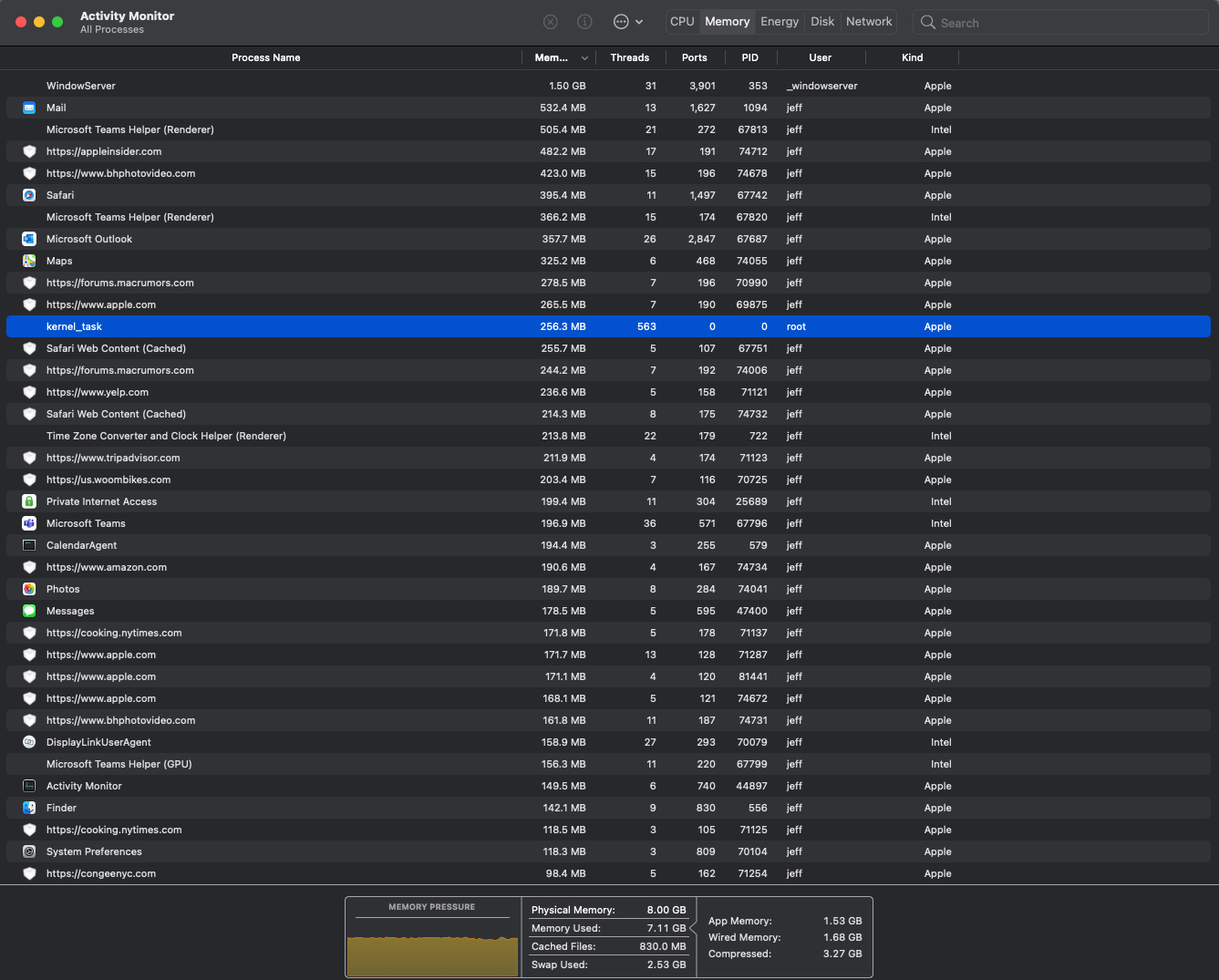Switch to the Disk tab

(822, 22)
